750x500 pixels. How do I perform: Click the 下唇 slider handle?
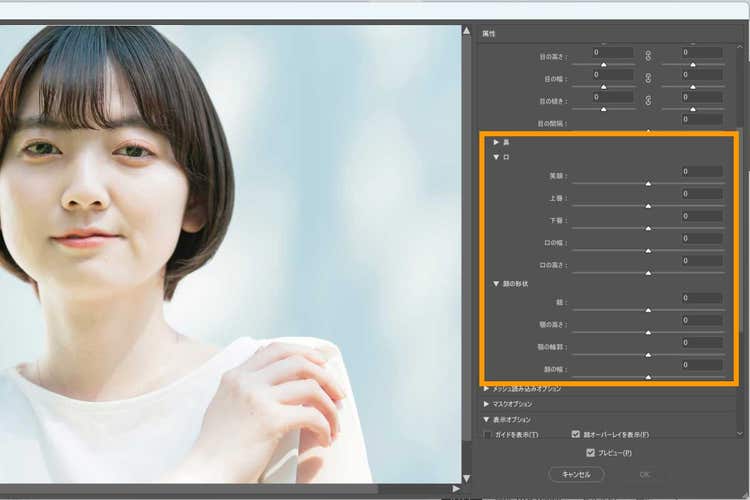coord(648,229)
